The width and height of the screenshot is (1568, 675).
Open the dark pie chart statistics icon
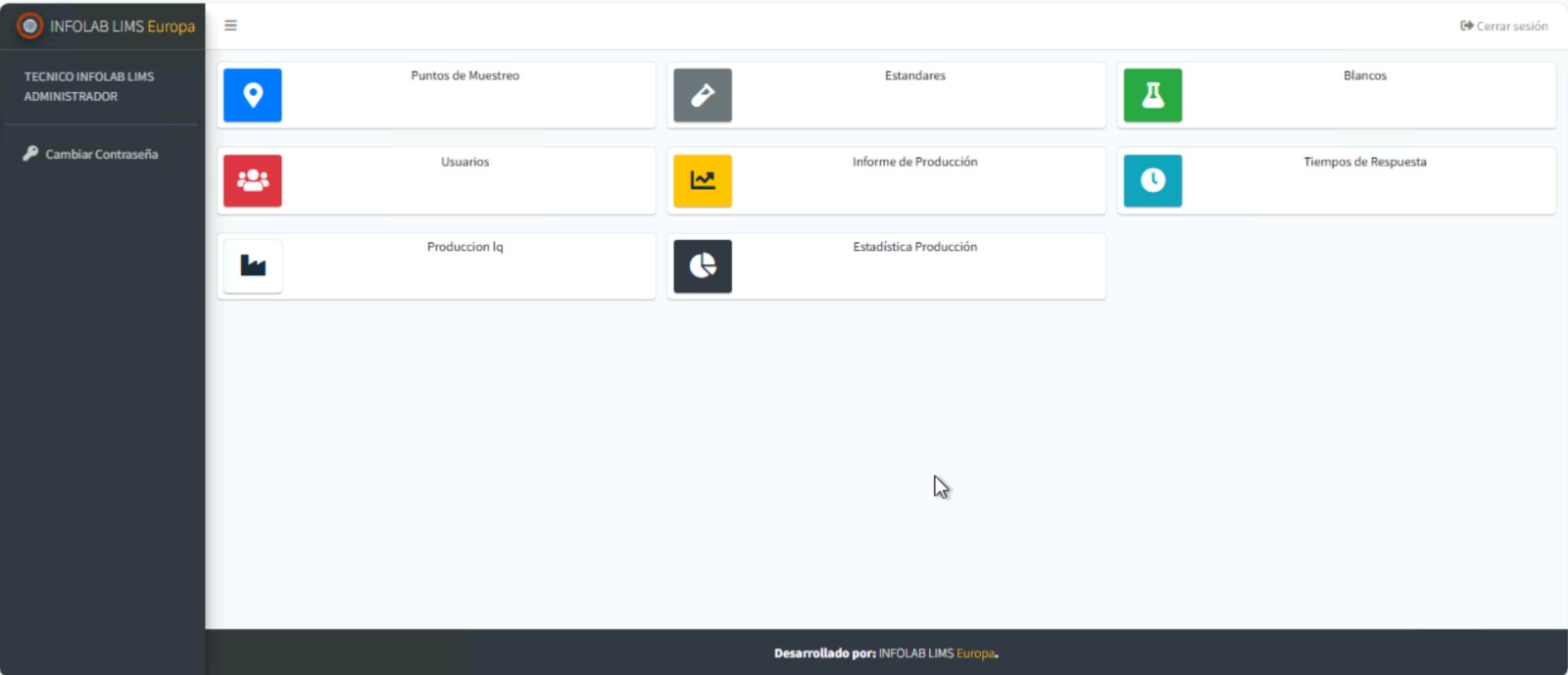pos(703,265)
